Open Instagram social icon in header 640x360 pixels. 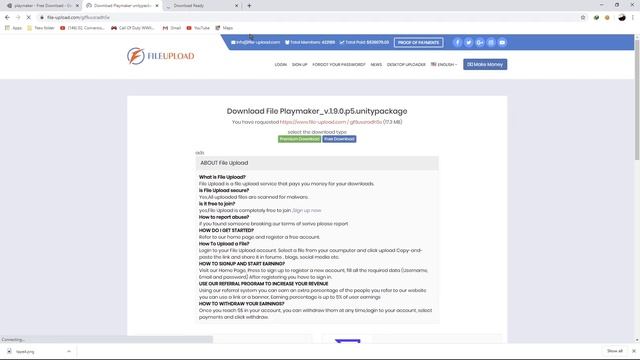[491, 42]
